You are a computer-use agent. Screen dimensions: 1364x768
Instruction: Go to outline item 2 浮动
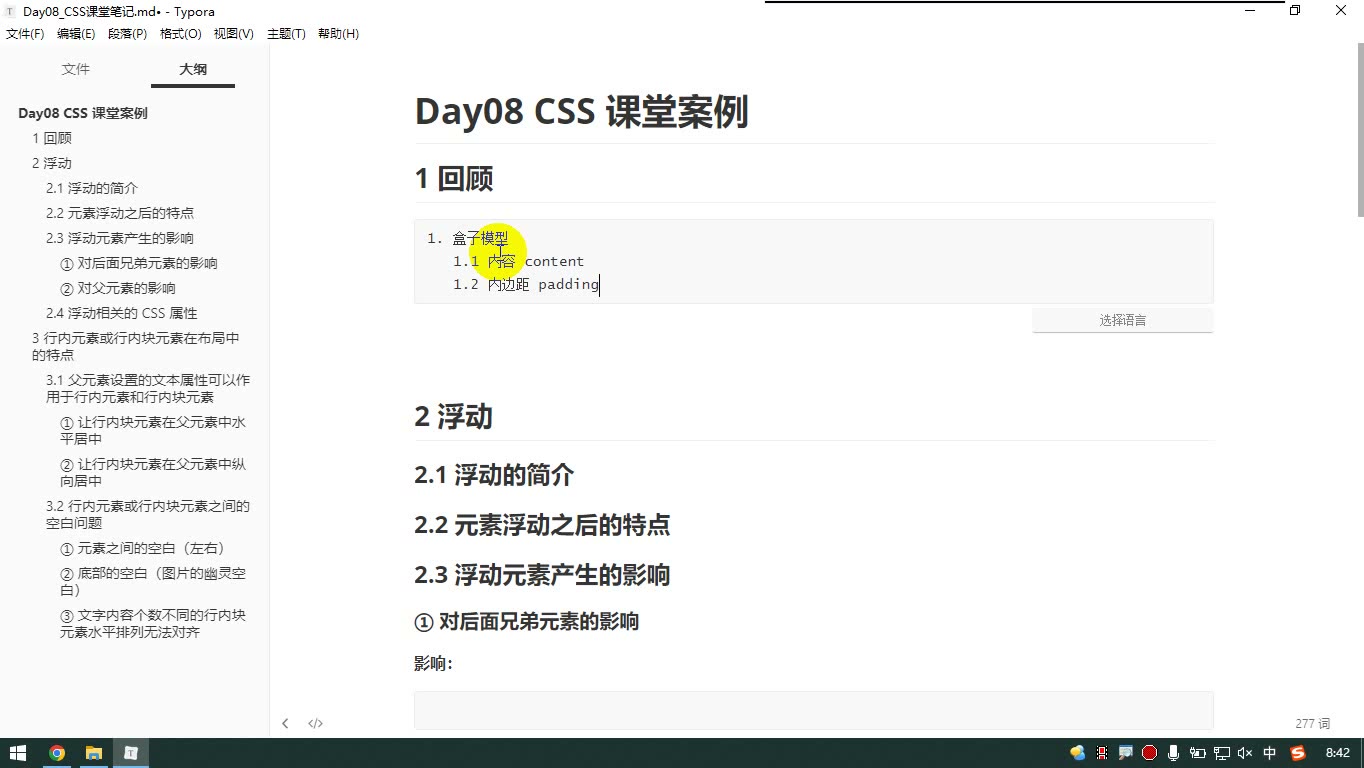click(52, 163)
